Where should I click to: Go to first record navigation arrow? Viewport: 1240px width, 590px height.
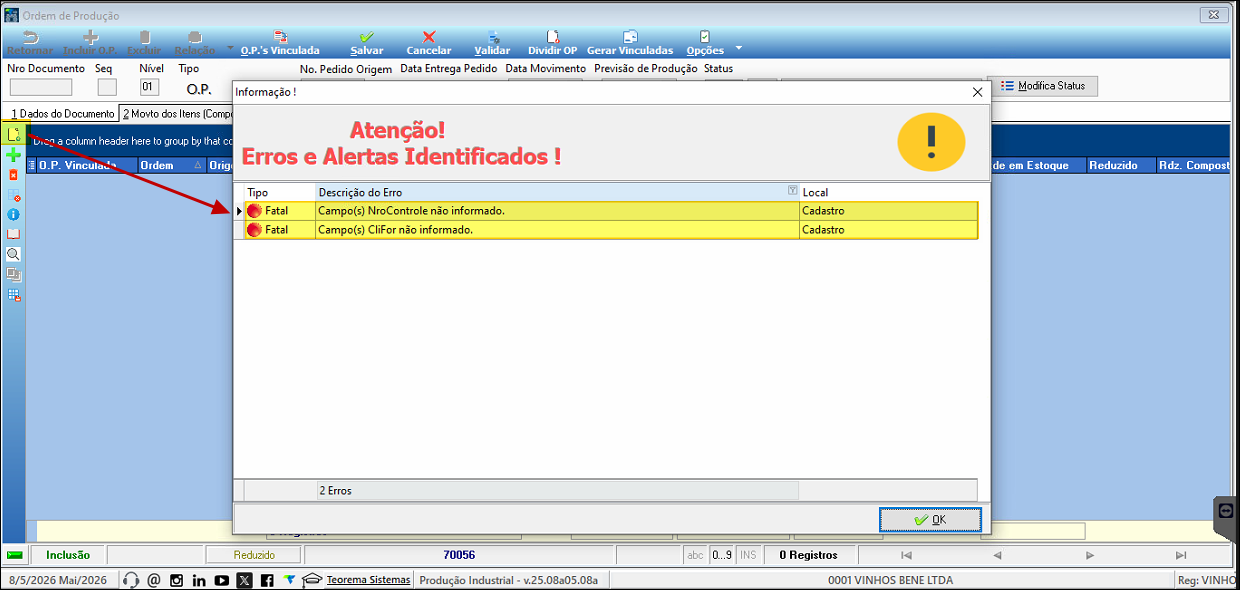tap(906, 555)
